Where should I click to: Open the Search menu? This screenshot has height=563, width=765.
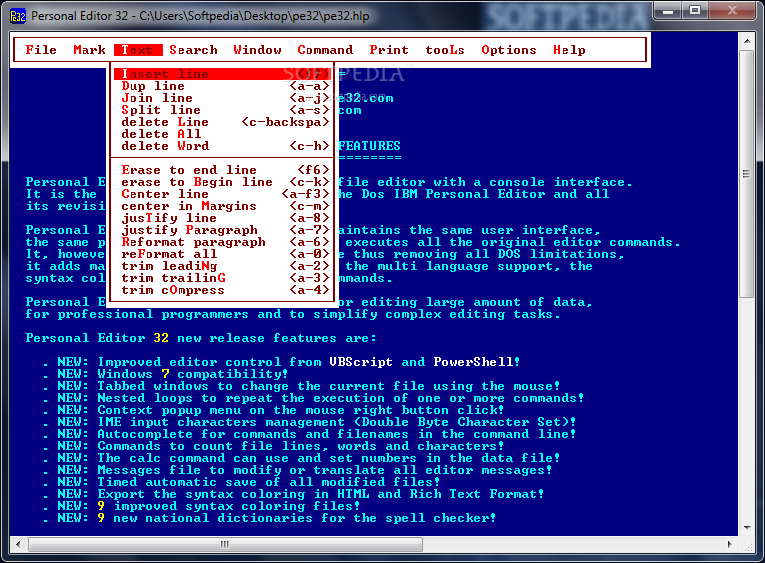click(x=193, y=50)
